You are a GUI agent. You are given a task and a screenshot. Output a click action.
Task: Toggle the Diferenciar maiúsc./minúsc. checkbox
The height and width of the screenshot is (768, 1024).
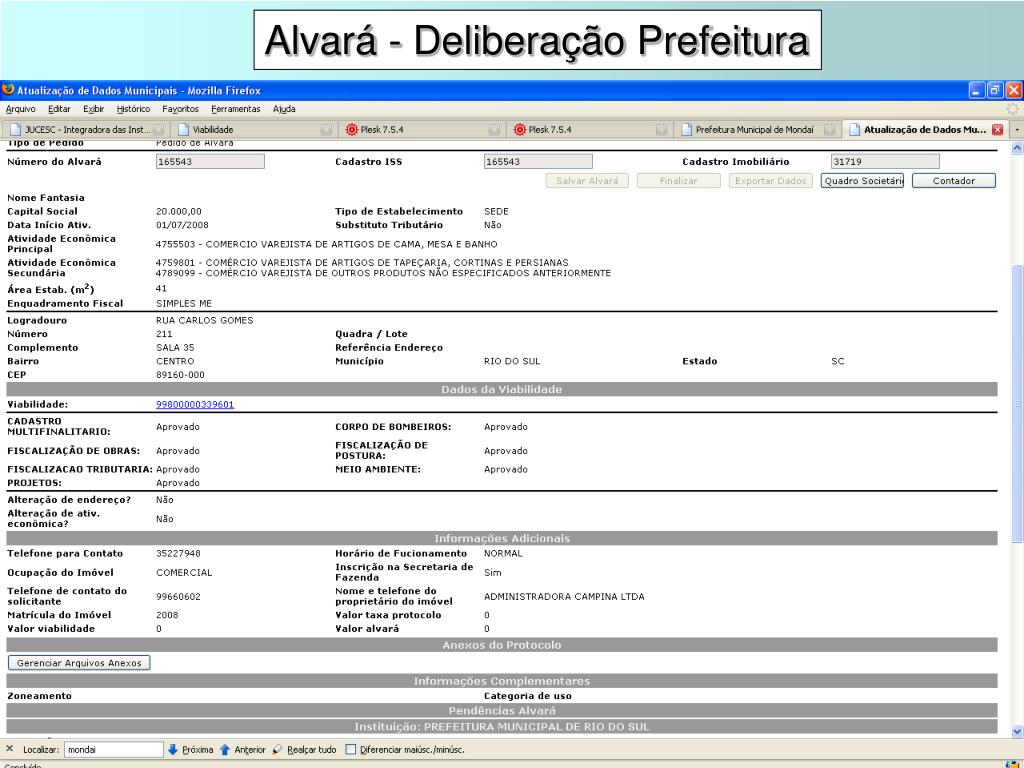point(351,750)
